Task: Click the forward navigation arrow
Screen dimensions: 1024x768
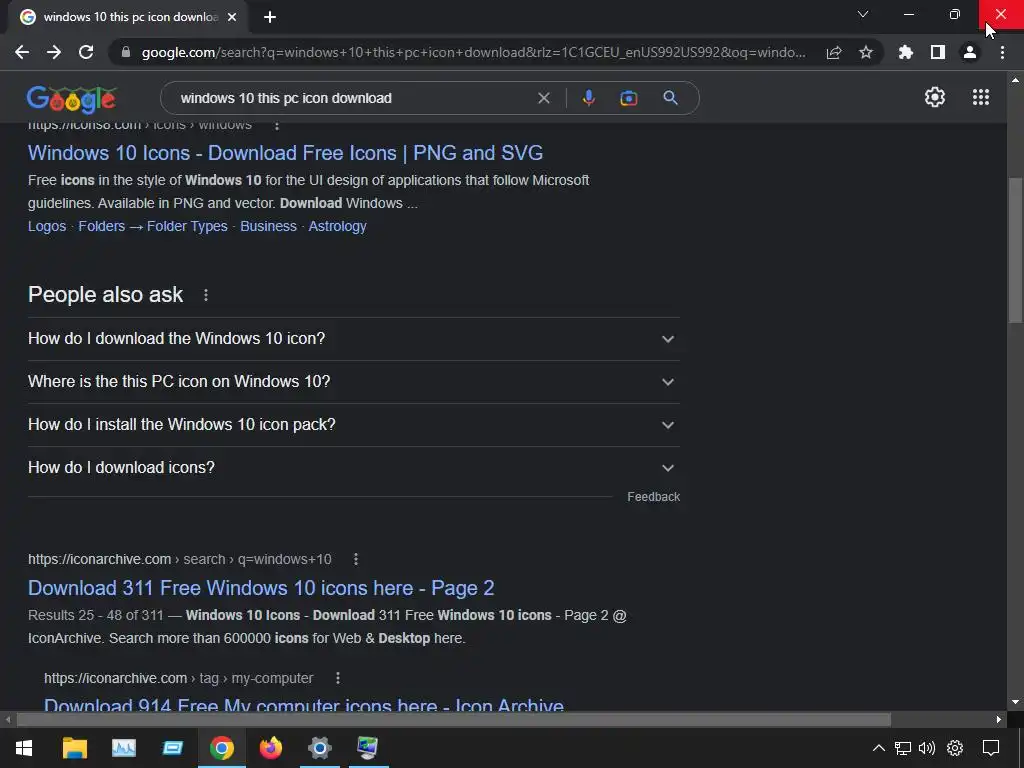Action: (x=54, y=52)
